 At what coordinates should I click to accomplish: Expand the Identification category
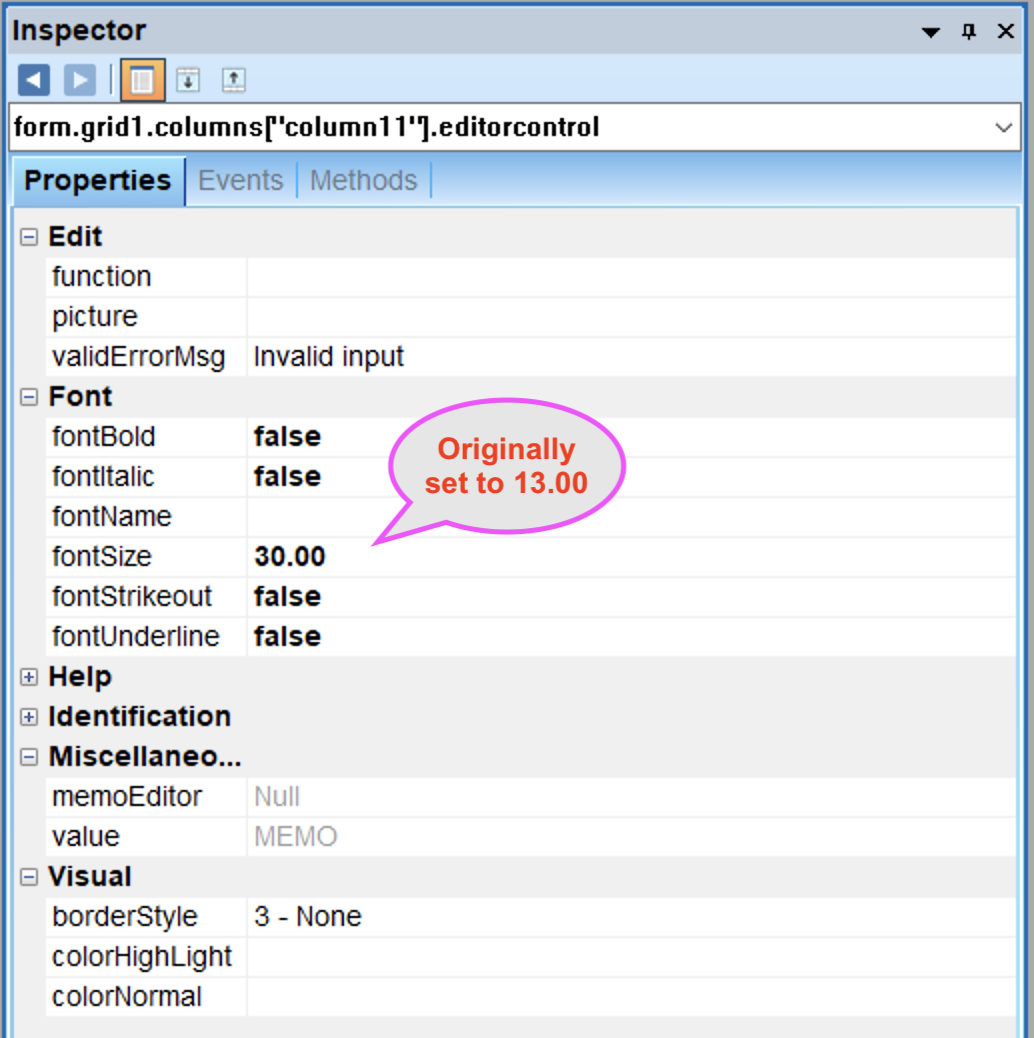tap(29, 717)
